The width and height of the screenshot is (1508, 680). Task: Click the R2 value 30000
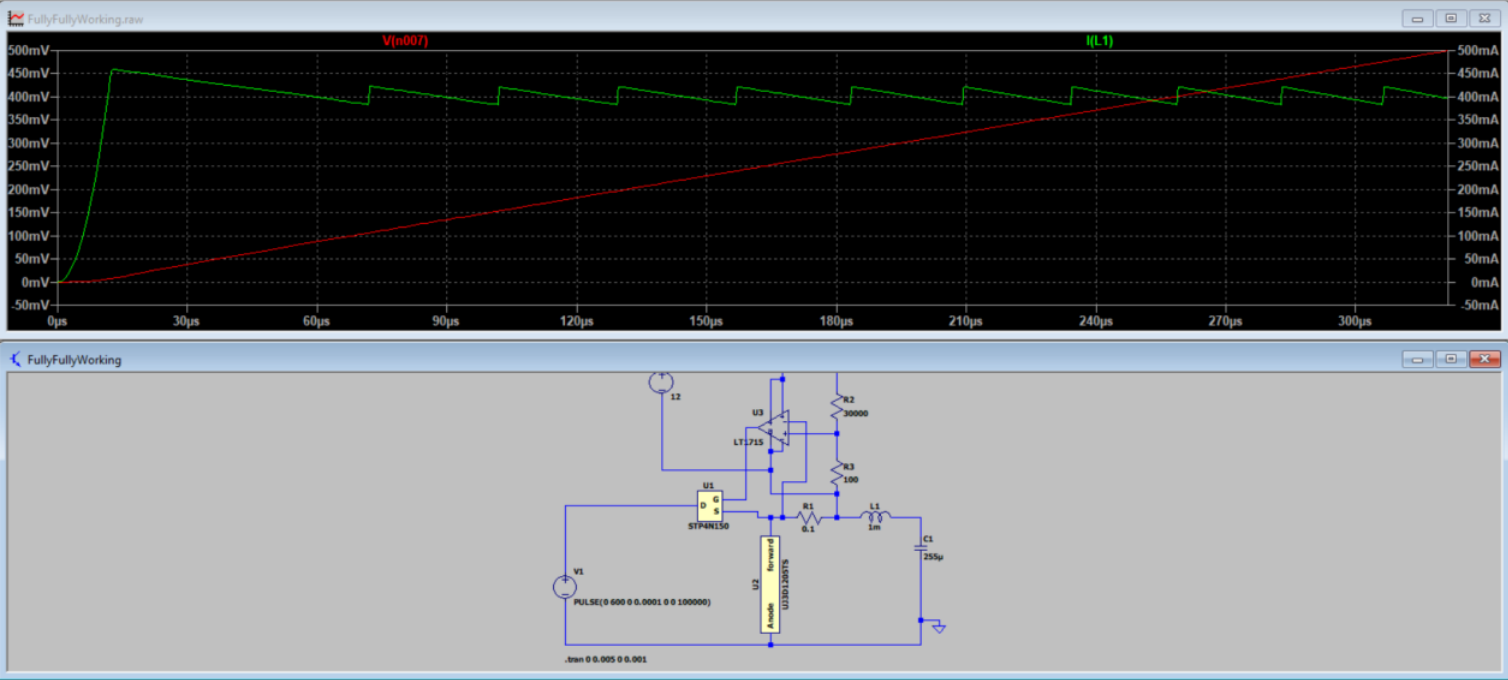(x=857, y=412)
